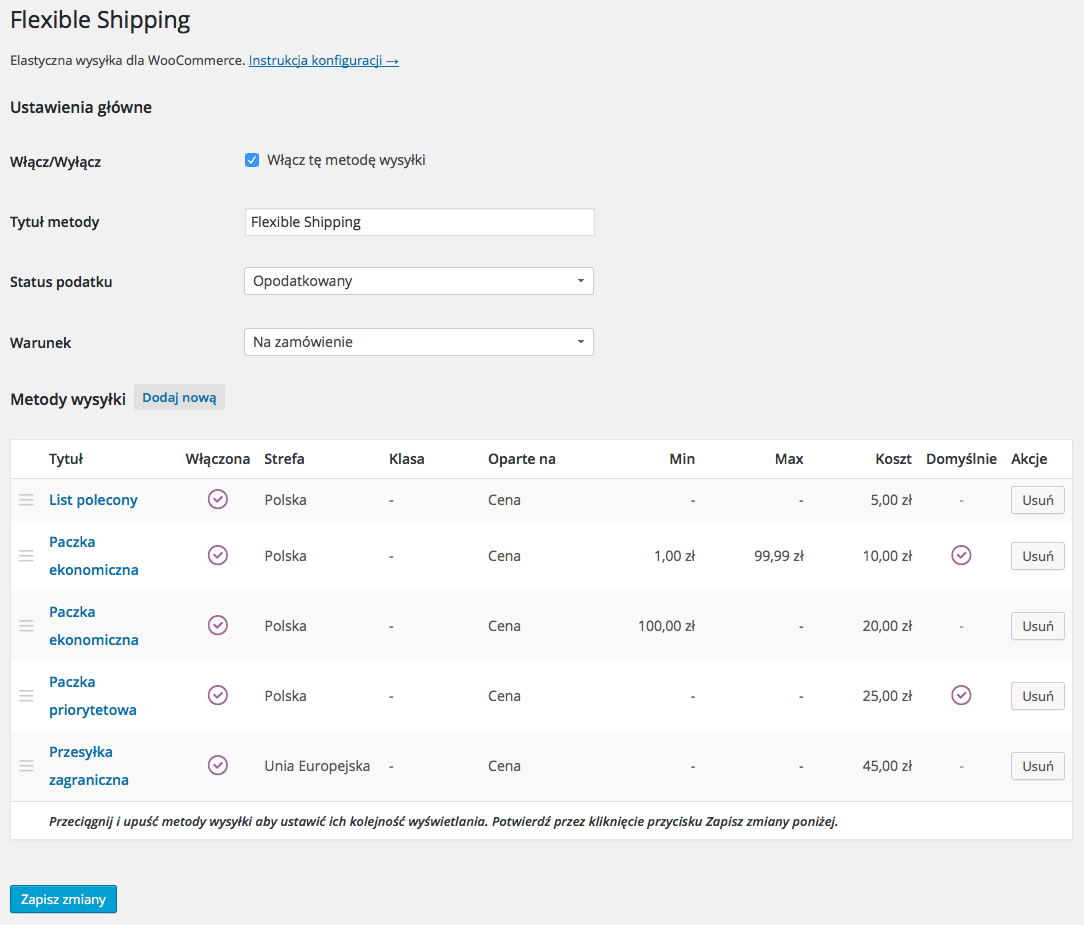Click drag handle icon for List polecony row
Image resolution: width=1084 pixels, height=925 pixels.
point(26,500)
